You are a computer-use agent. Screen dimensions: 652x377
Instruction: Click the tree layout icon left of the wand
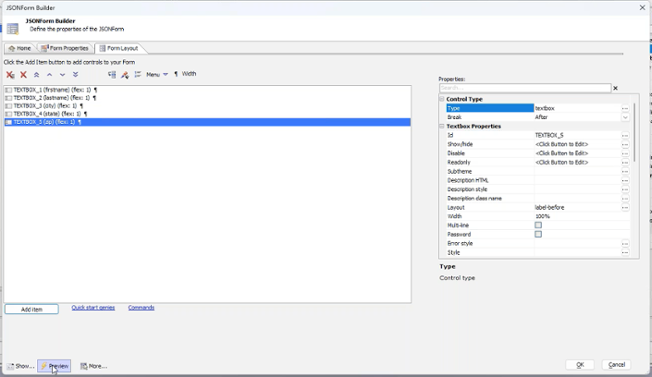[112, 74]
